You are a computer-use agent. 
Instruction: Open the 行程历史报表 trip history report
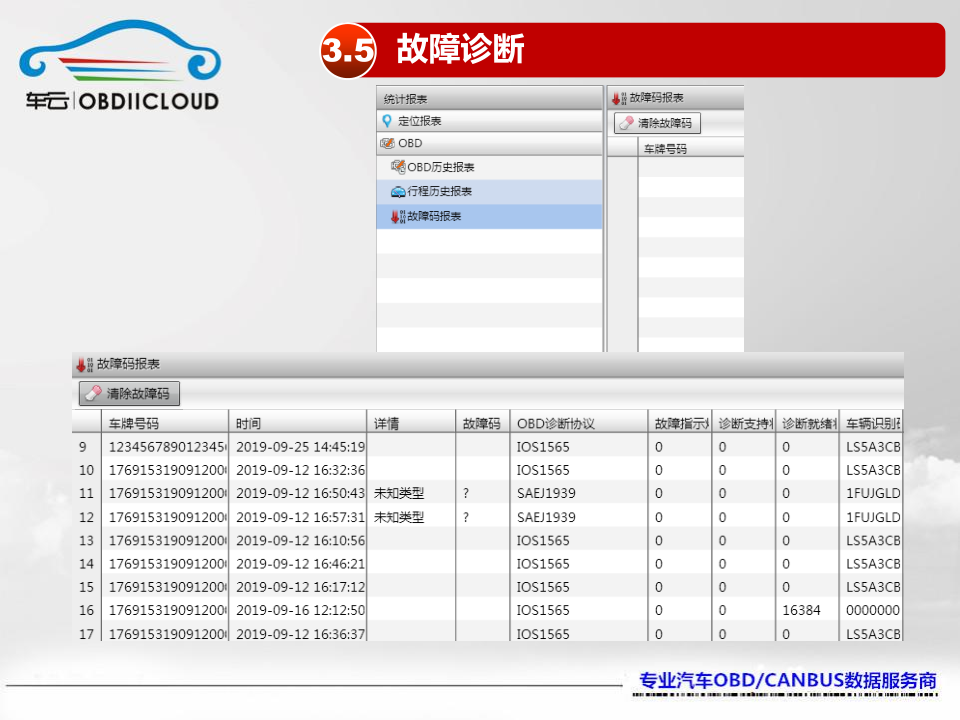click(440, 192)
